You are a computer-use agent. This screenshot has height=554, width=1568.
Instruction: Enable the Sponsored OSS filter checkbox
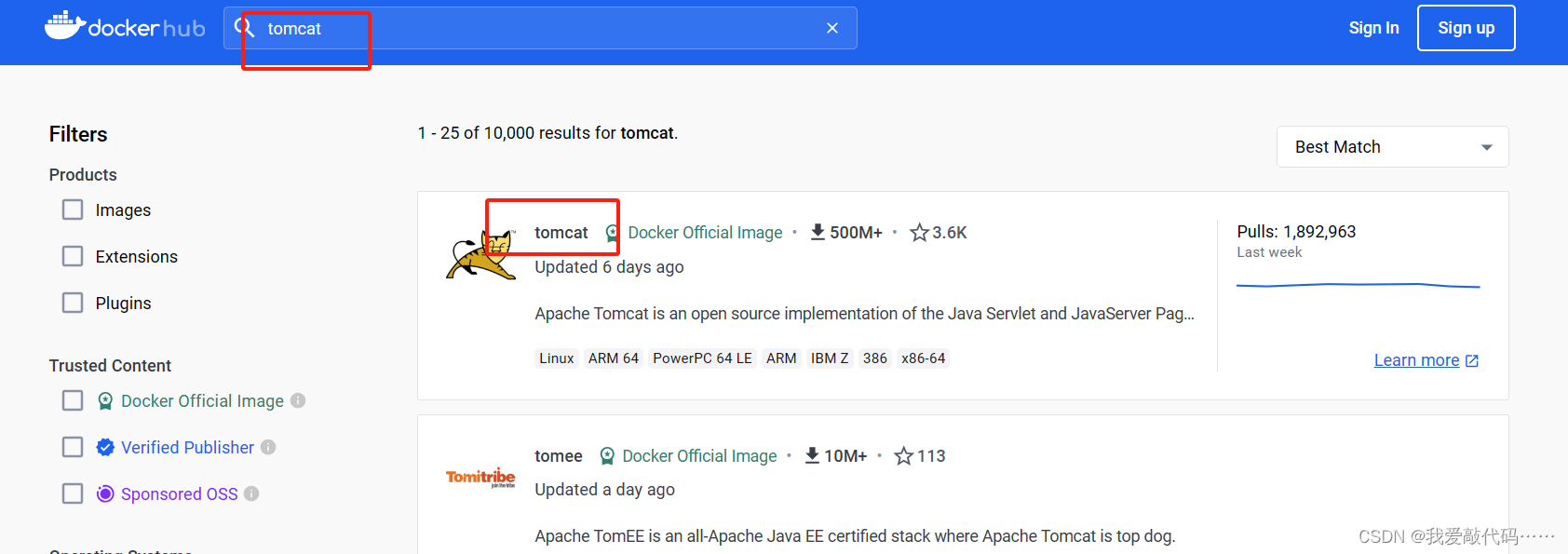pyautogui.click(x=73, y=493)
